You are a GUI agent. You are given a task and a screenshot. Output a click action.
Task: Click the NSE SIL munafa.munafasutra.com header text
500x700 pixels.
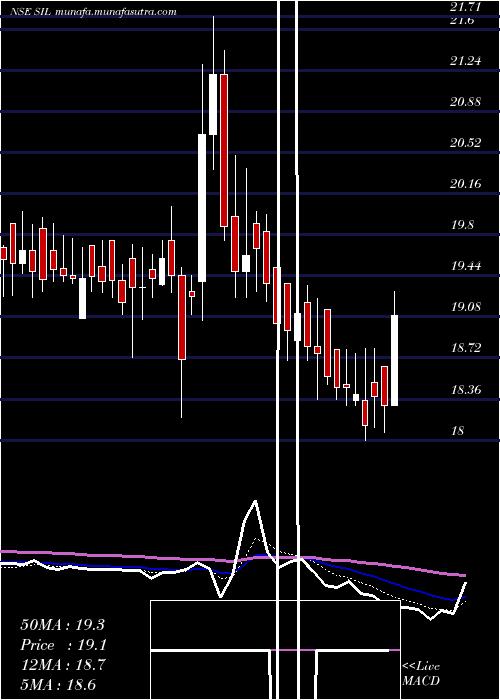pos(93,12)
